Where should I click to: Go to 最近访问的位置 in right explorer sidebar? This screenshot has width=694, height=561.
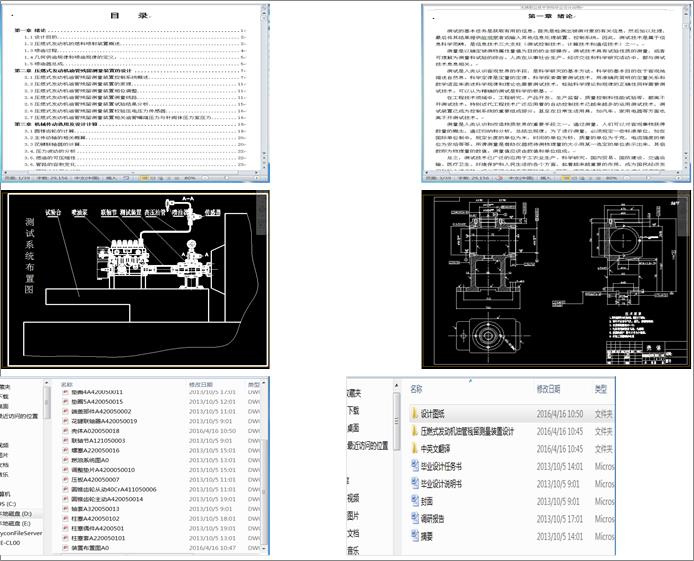[x=368, y=446]
